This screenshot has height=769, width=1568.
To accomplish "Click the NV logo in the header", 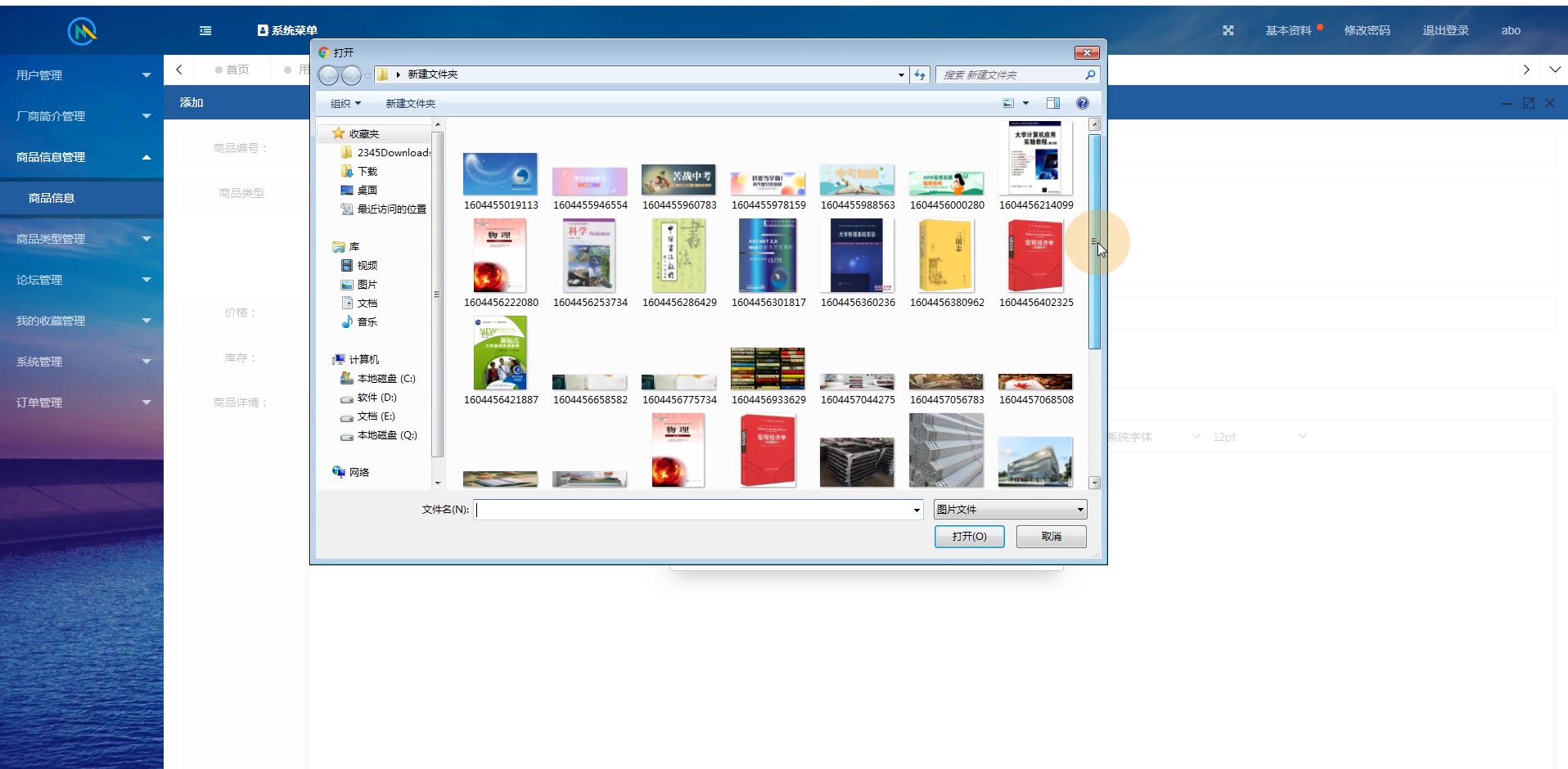I will tap(82, 31).
